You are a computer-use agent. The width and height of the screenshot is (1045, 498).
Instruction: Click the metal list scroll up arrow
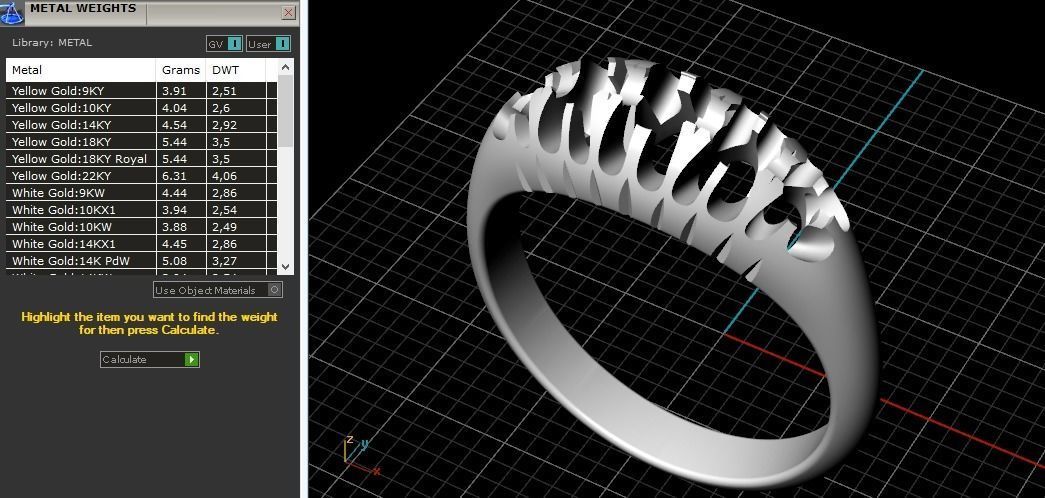(285, 67)
